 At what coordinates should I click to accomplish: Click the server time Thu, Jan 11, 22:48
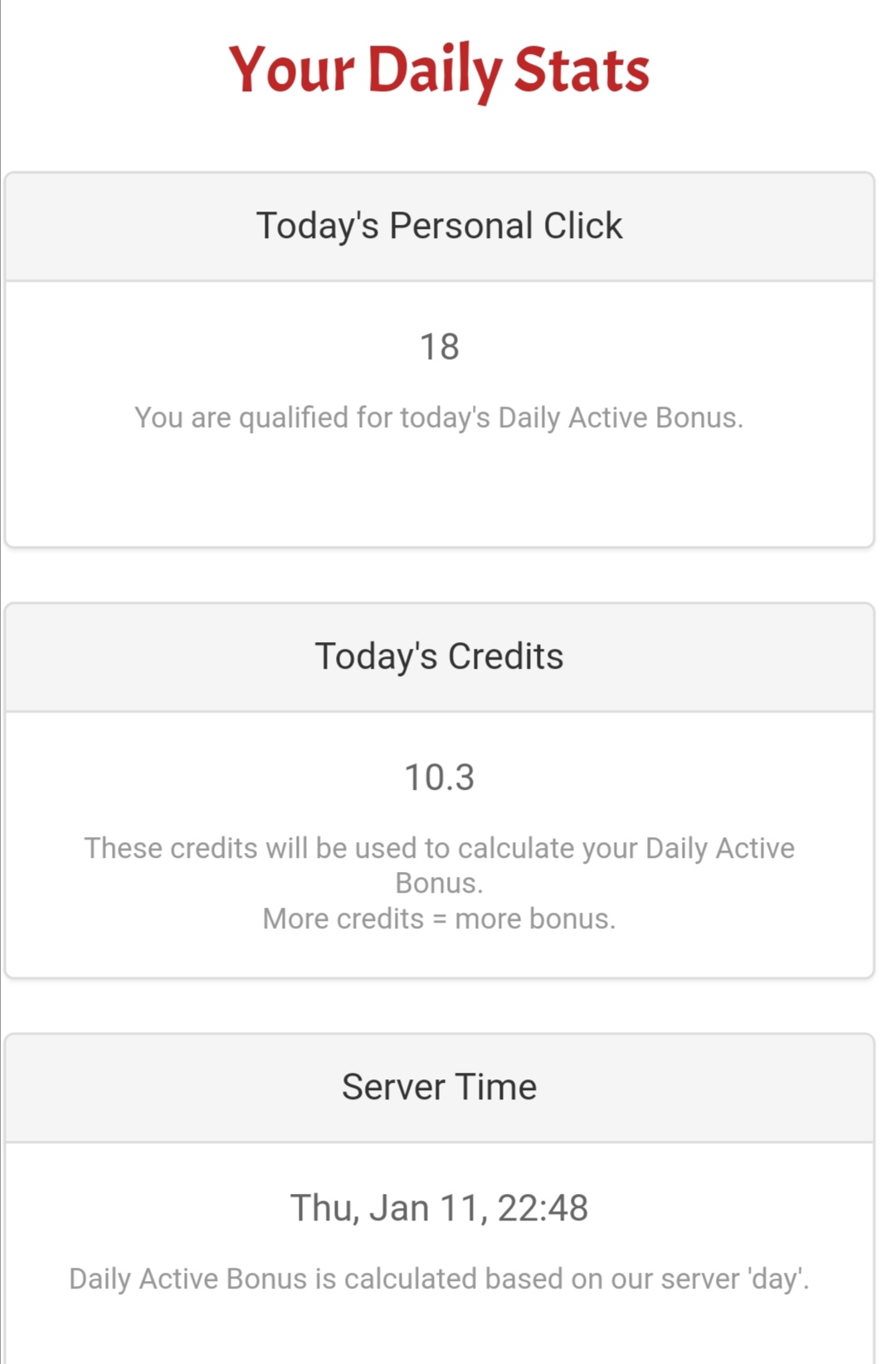439,1208
